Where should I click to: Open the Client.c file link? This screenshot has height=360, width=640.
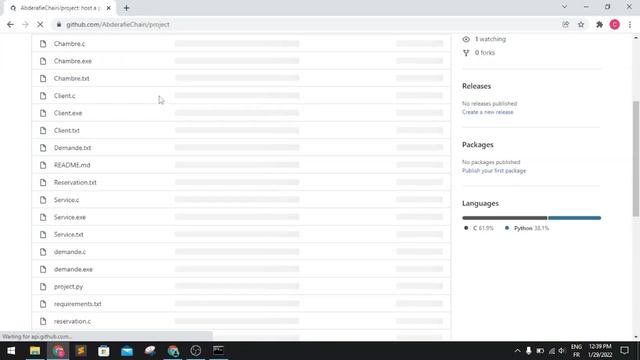coord(64,96)
